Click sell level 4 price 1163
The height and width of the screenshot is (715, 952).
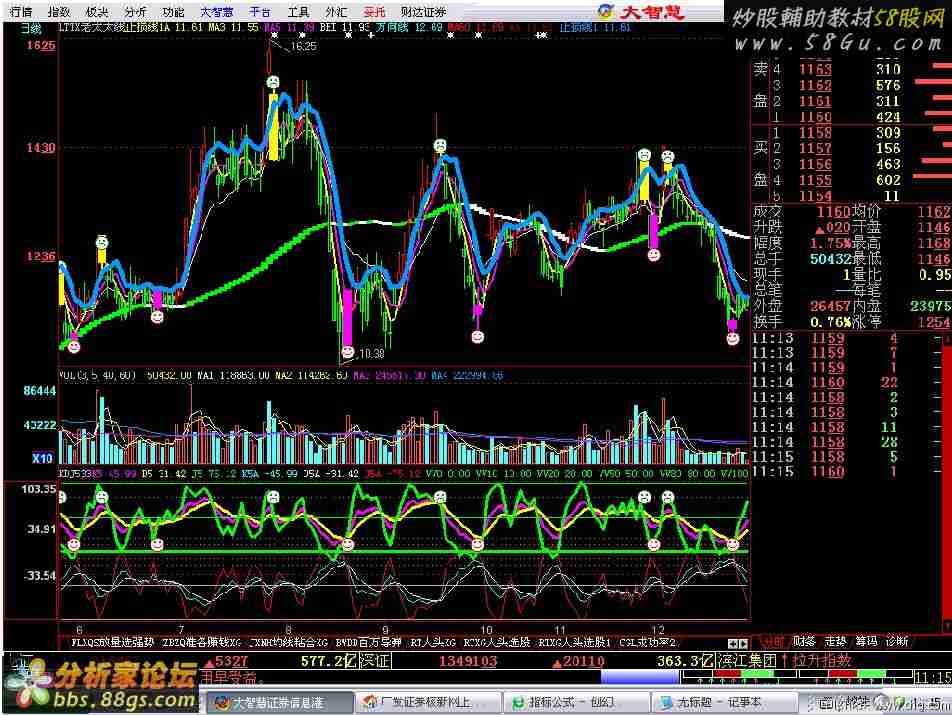[815, 69]
